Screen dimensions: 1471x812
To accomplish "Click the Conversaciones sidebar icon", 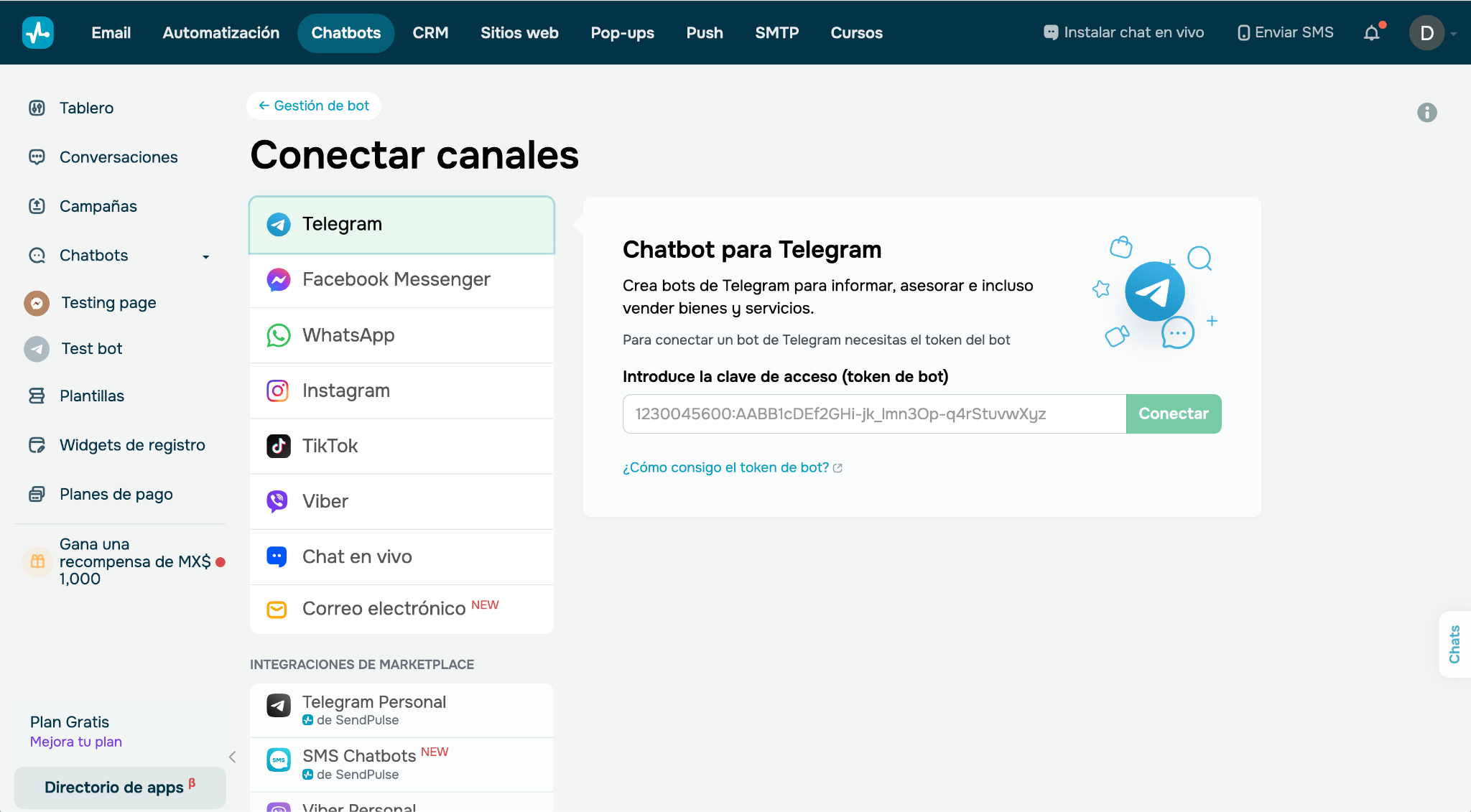I will tap(37, 157).
